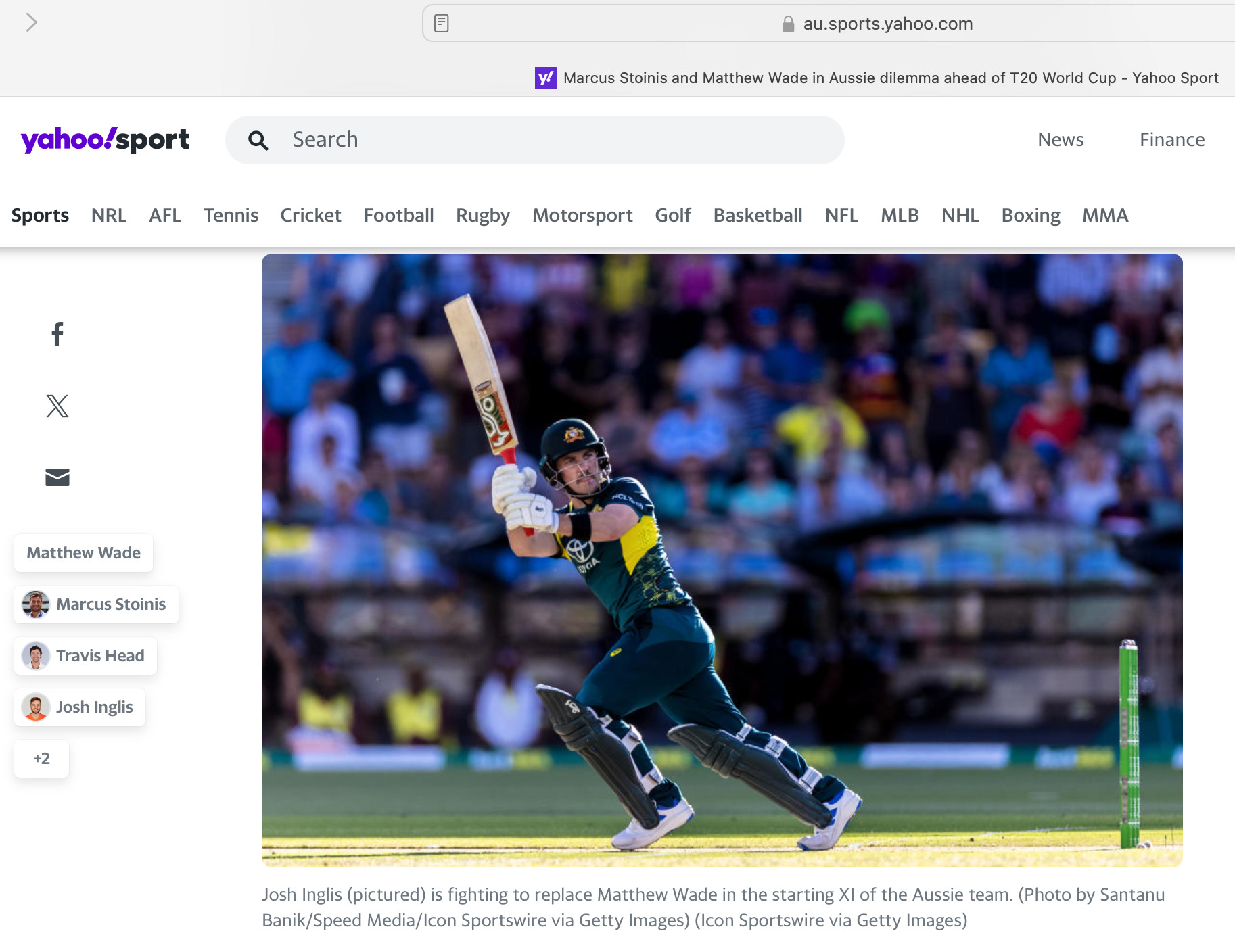Open the NFL section
This screenshot has height=952, width=1235.
click(x=841, y=216)
